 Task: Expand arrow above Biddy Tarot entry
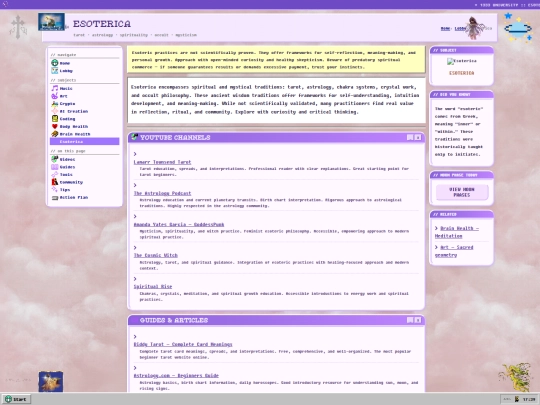(135, 336)
